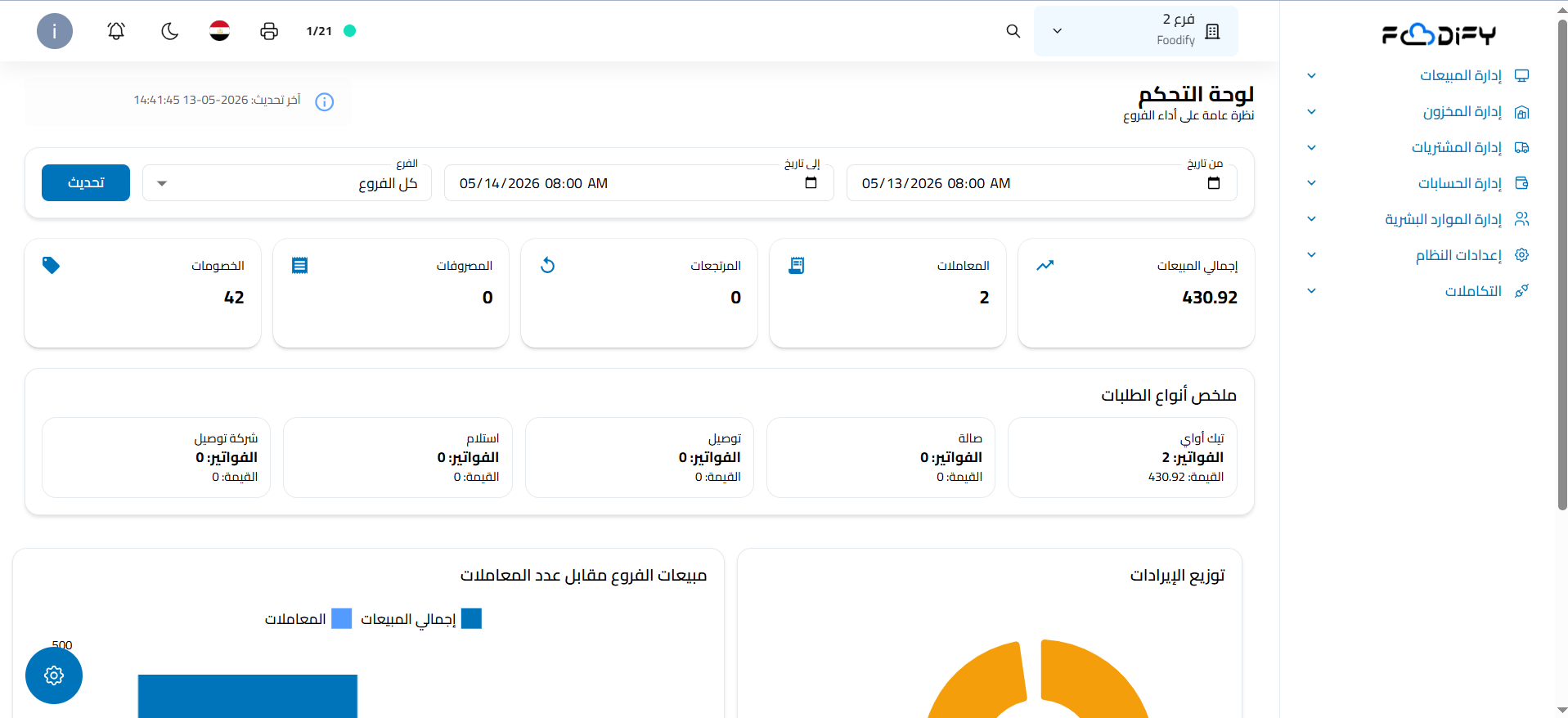Click the search magnifier icon
The image size is (1568, 718).
coord(1013,31)
